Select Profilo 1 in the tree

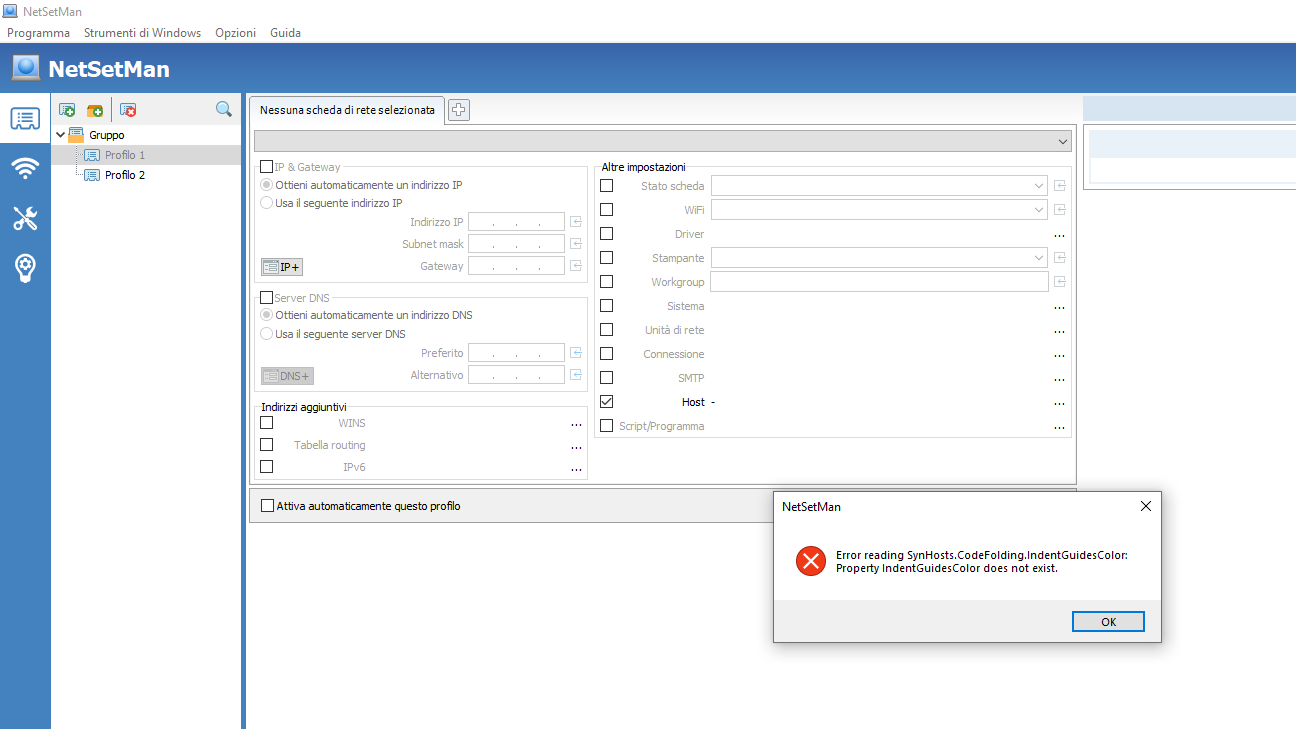point(125,155)
